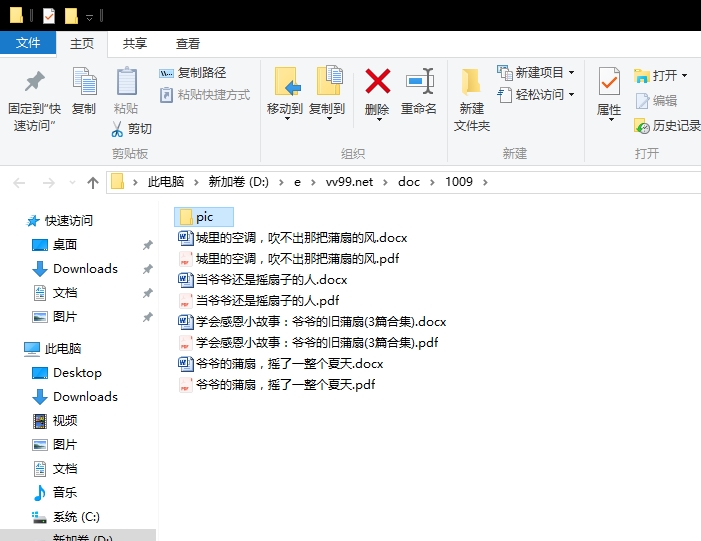Screen dimensions: 701x541
Task: Click vv99.net in the address breadcrumb
Action: (x=349, y=182)
